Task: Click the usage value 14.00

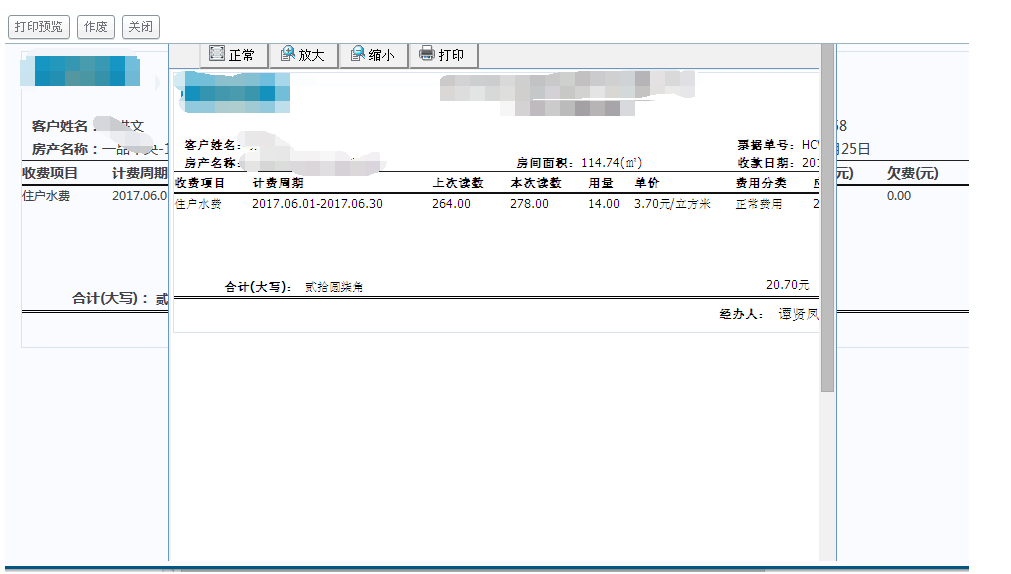Action: 603,204
